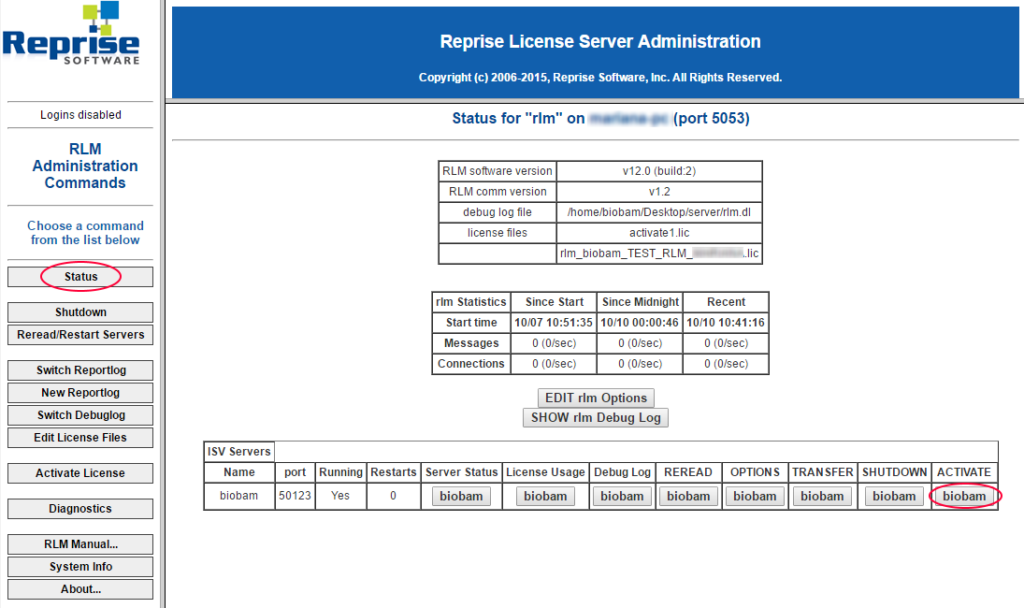Image resolution: width=1024 pixels, height=608 pixels.
Task: View System Info
Action: (x=79, y=566)
